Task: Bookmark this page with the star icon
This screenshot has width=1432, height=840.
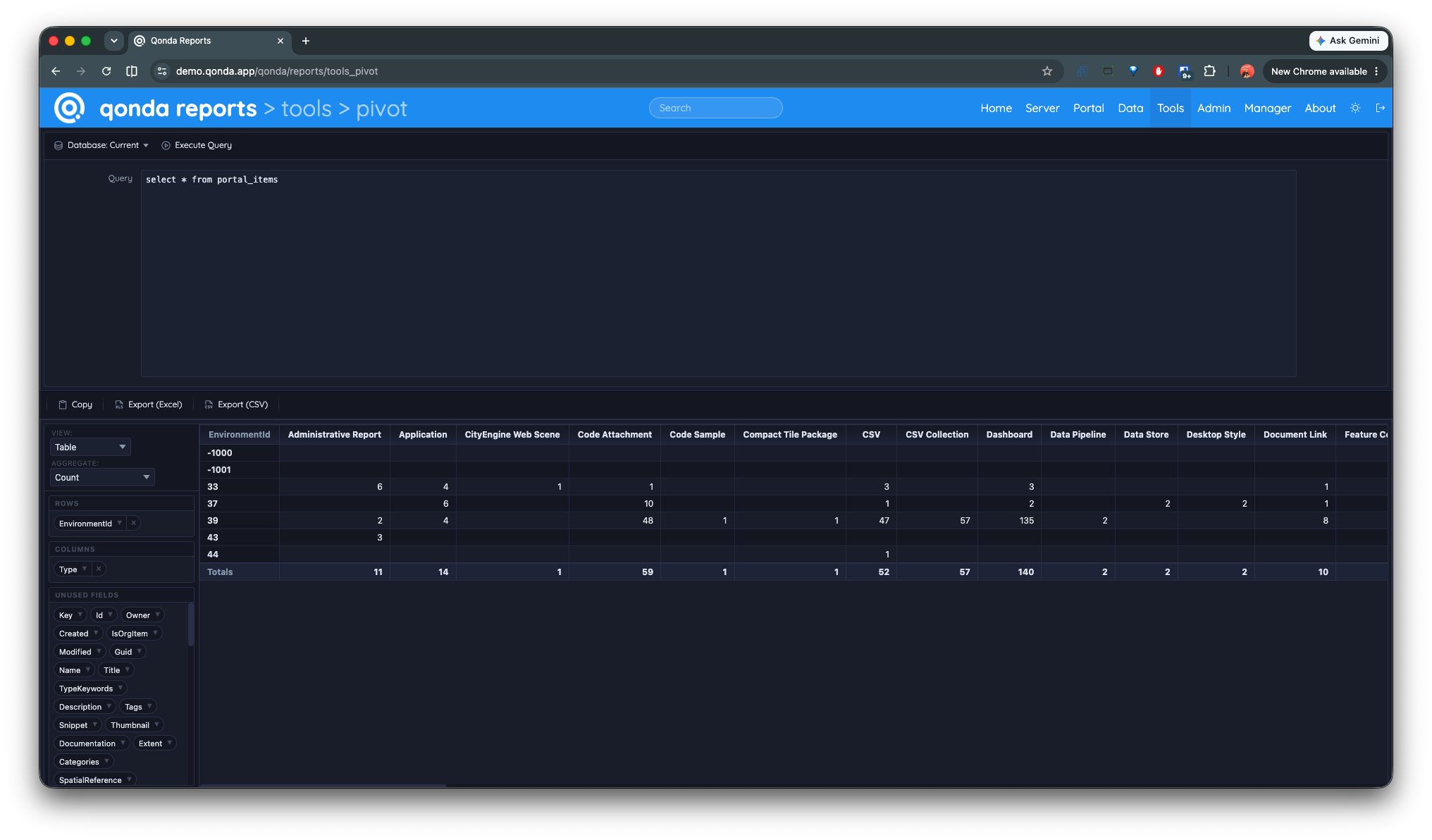Action: click(x=1047, y=71)
